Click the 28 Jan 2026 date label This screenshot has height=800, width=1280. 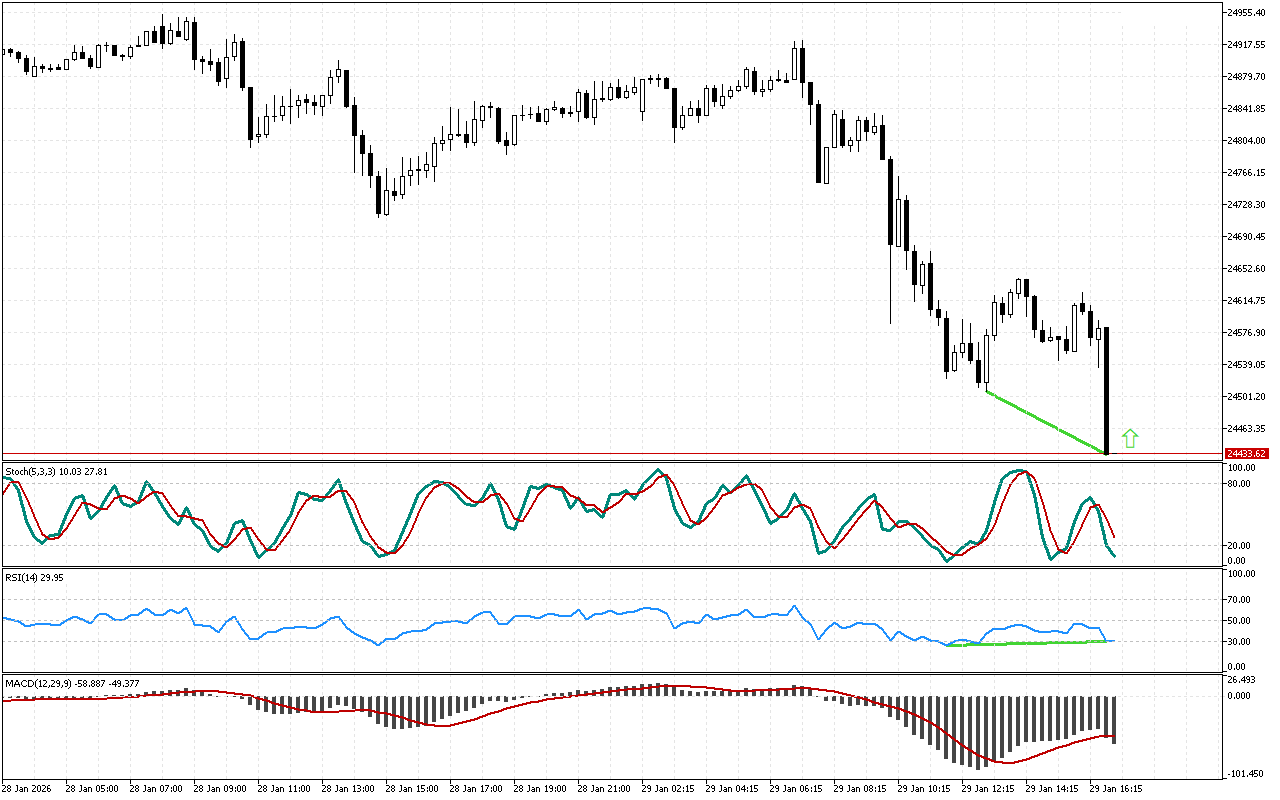(x=30, y=788)
